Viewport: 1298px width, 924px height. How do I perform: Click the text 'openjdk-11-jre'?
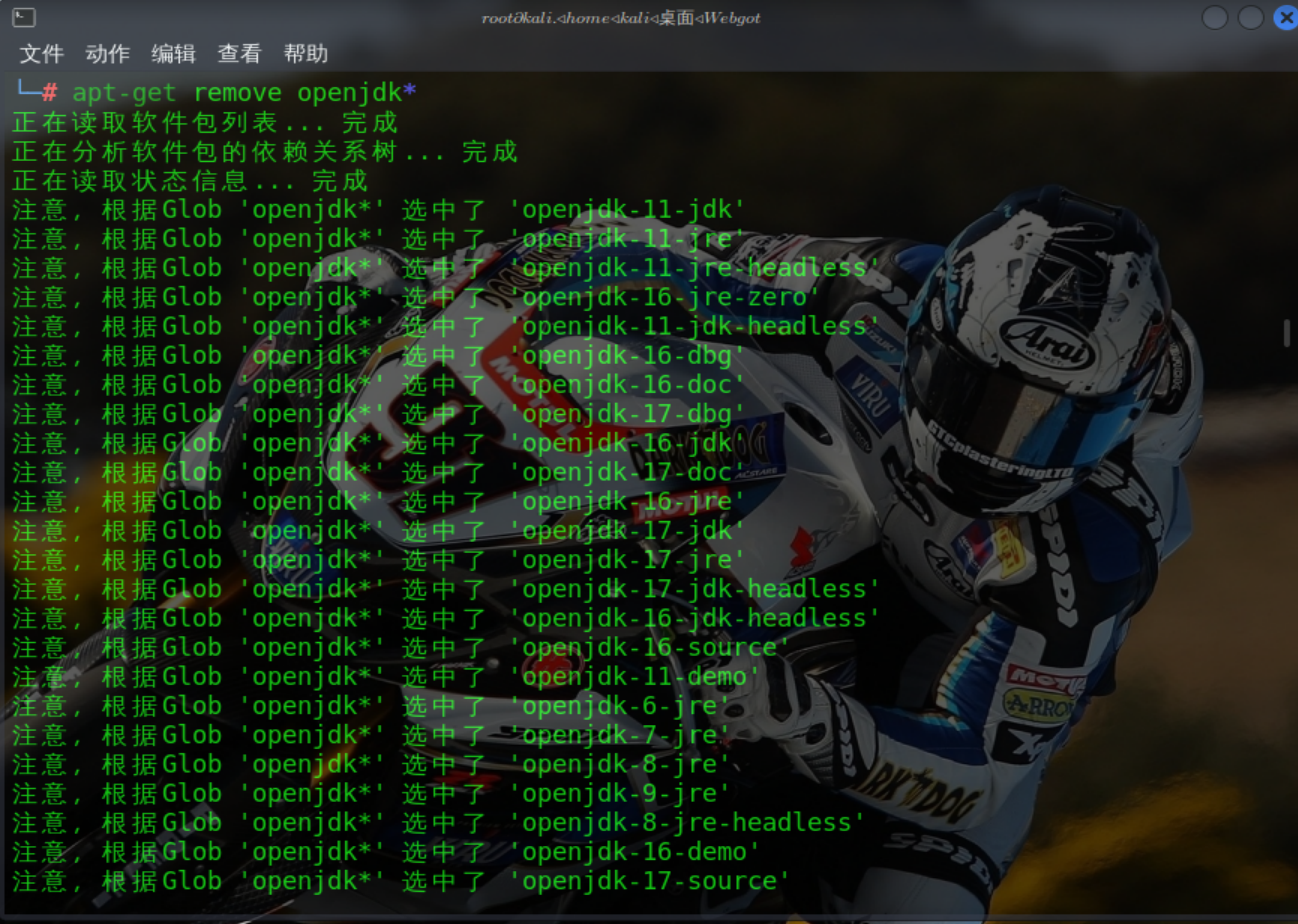(627, 239)
